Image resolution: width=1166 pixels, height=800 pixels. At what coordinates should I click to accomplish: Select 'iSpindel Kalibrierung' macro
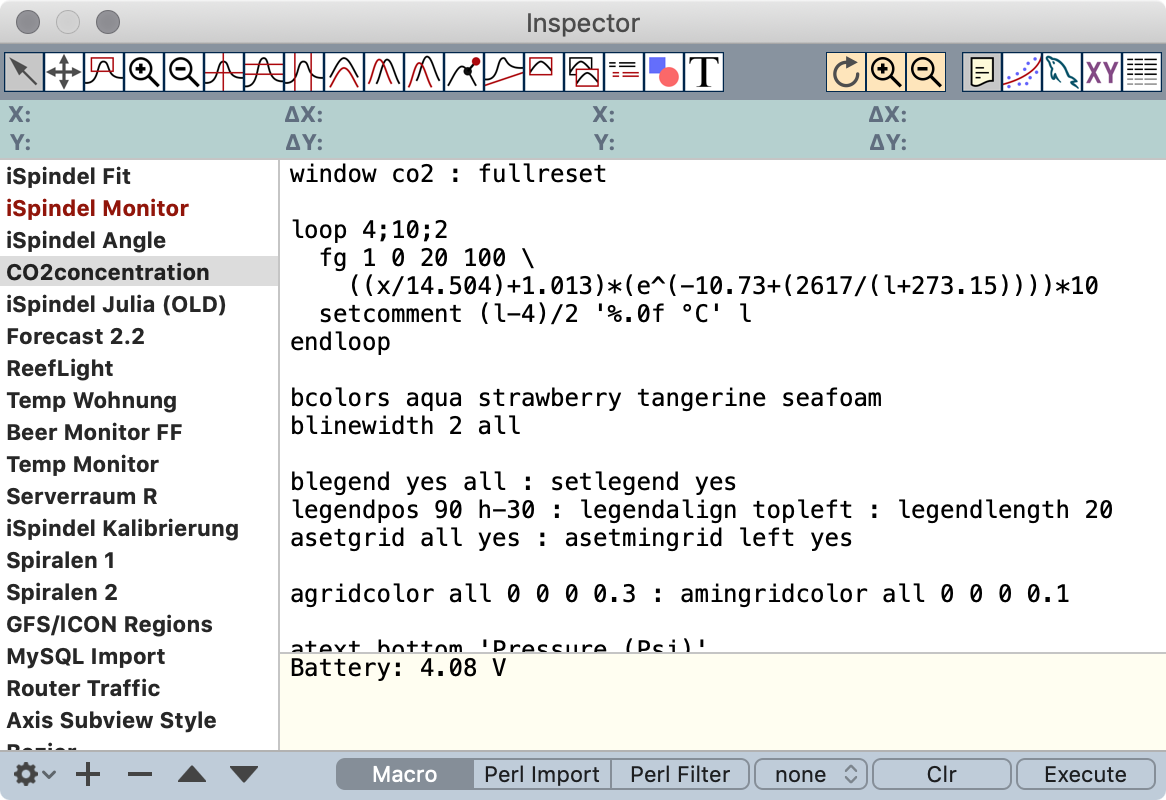(139, 528)
